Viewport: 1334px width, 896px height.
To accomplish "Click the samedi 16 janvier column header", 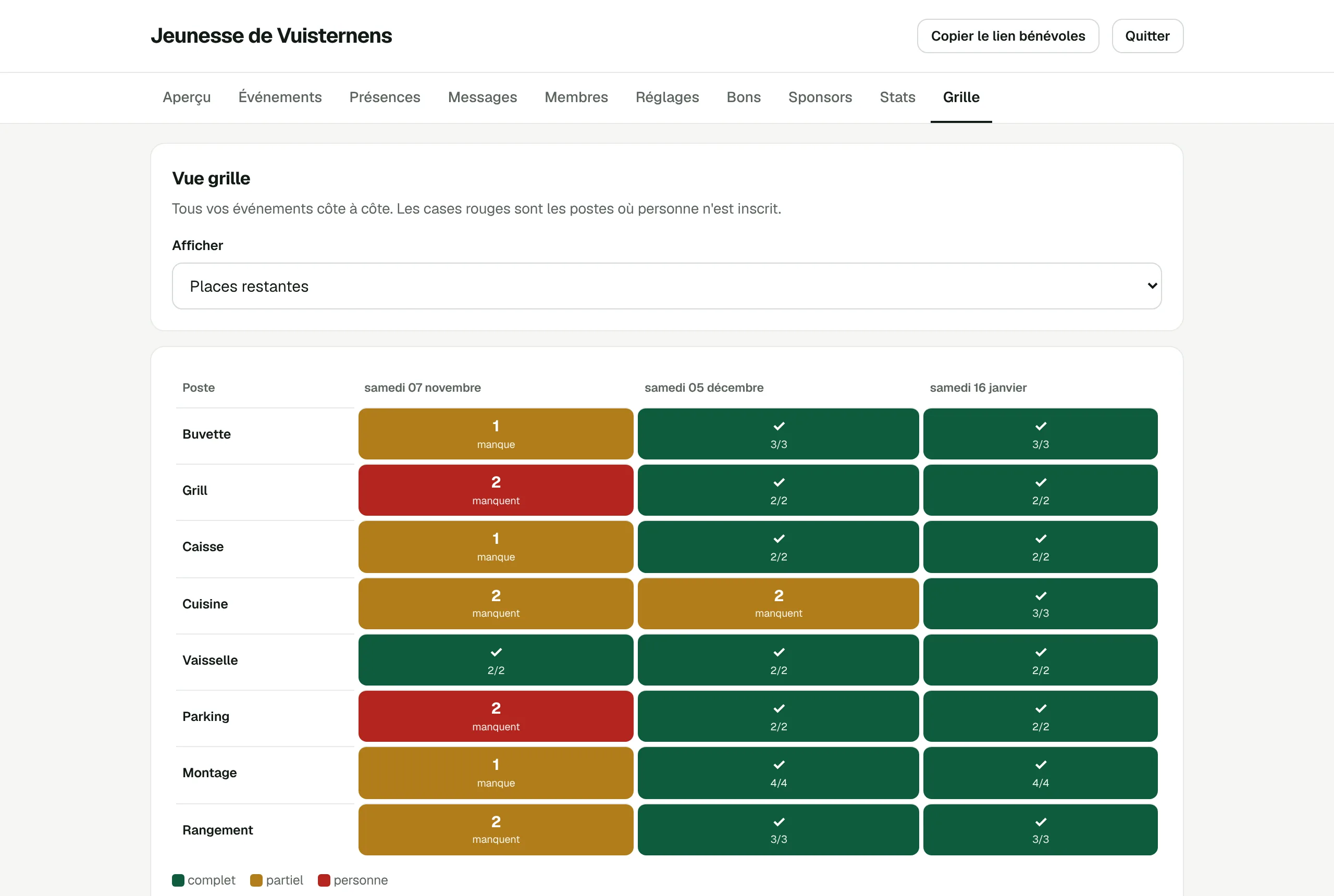I will (978, 388).
